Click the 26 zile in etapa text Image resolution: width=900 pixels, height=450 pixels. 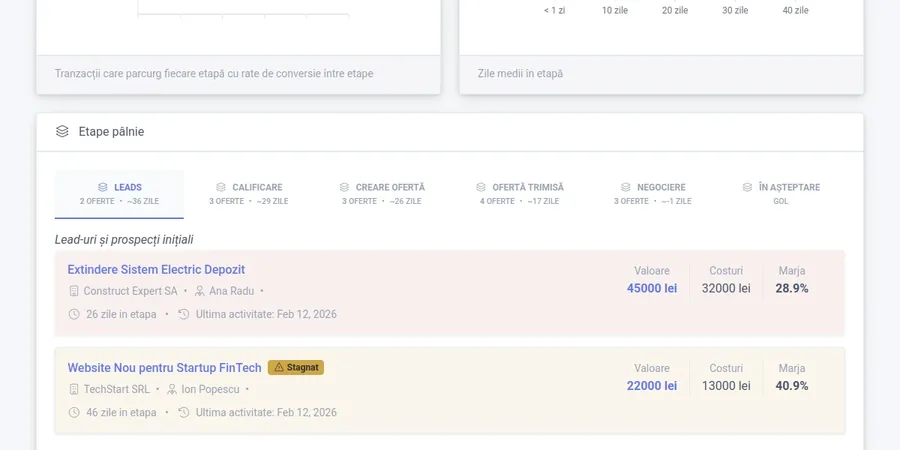(121, 314)
